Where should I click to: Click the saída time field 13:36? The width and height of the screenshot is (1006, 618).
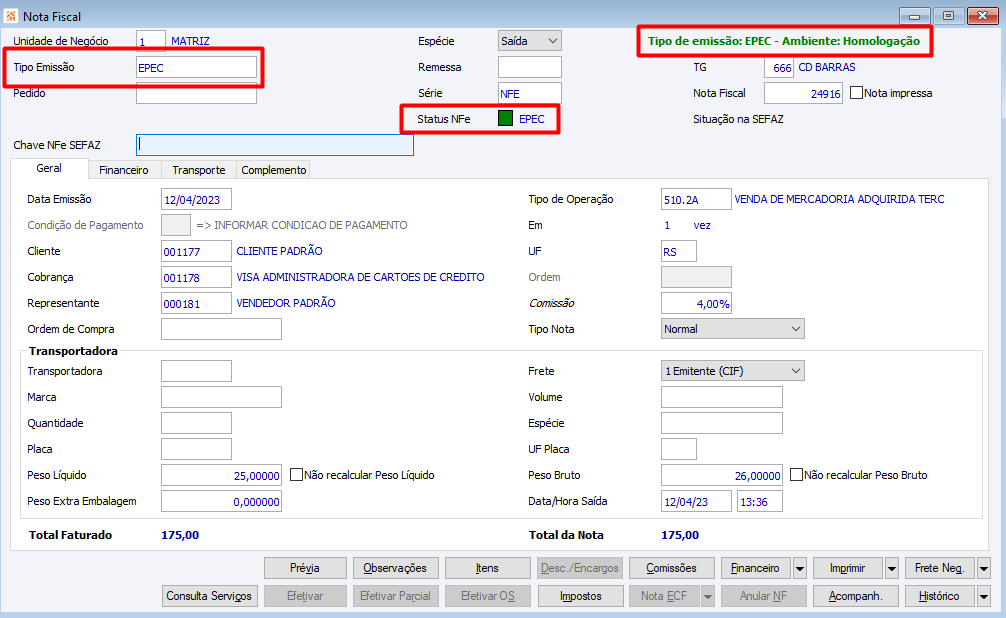(x=760, y=501)
